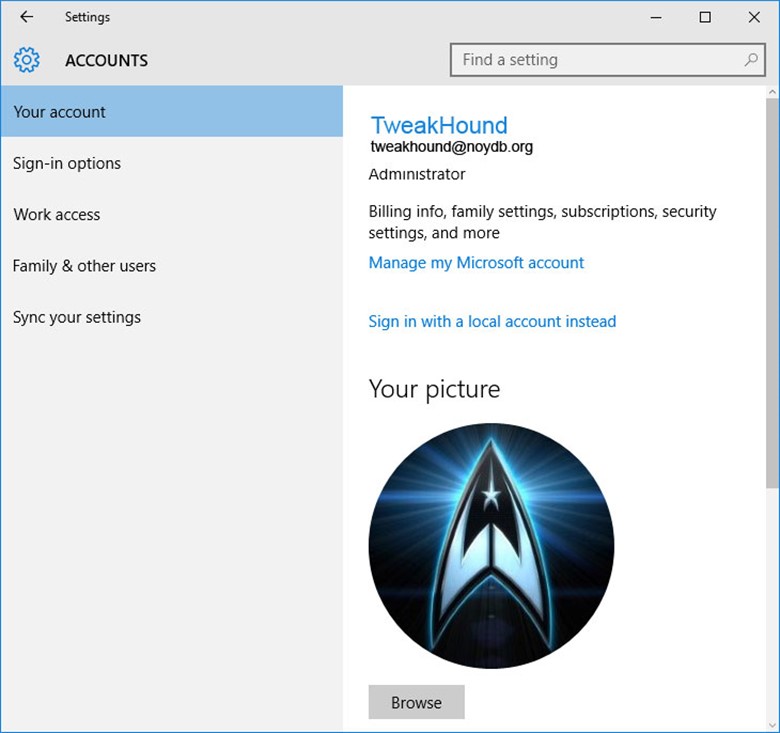The width and height of the screenshot is (780, 733).
Task: Focus the Find a setting field
Action: point(607,60)
